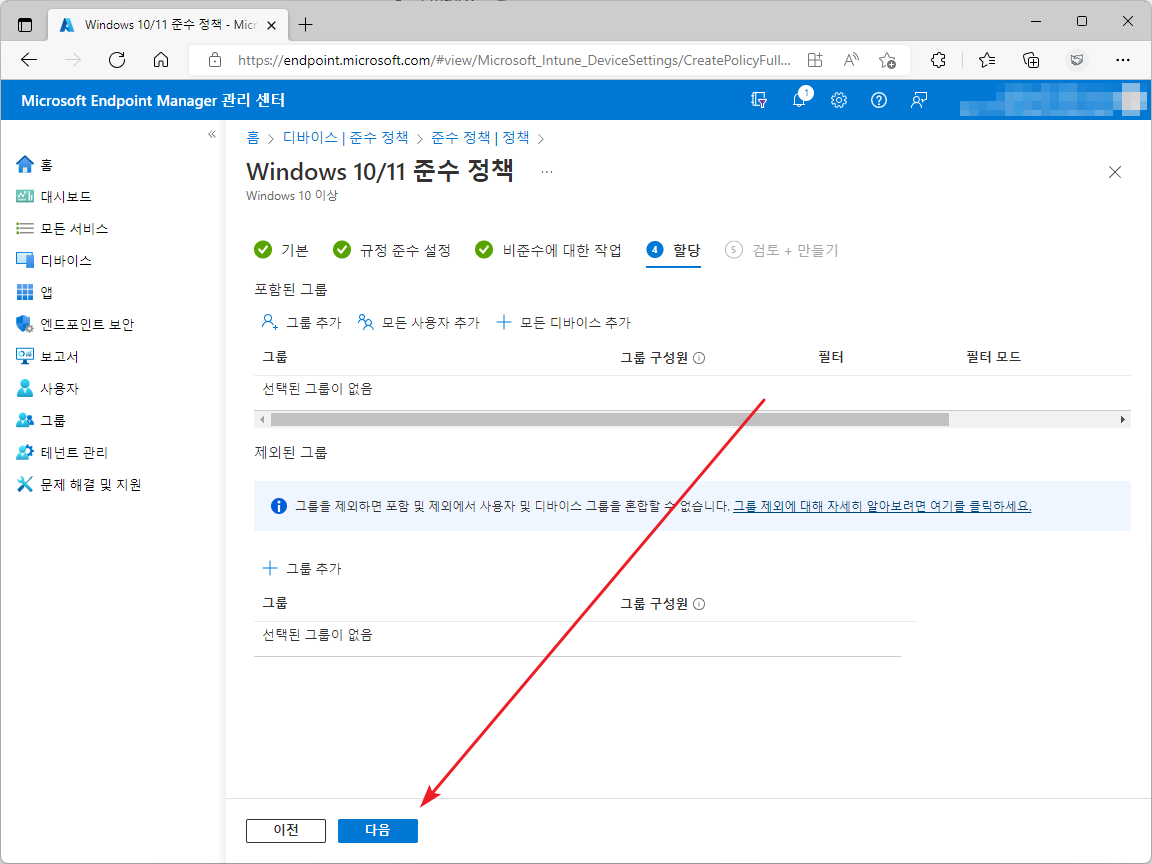The width and height of the screenshot is (1152, 864).
Task: Click info icon beside included 그룹 구성원
Action: point(699,358)
